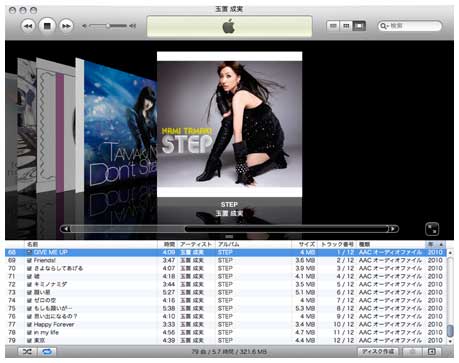
Task: Click the 5:38 duration cell
Action: point(169,308)
